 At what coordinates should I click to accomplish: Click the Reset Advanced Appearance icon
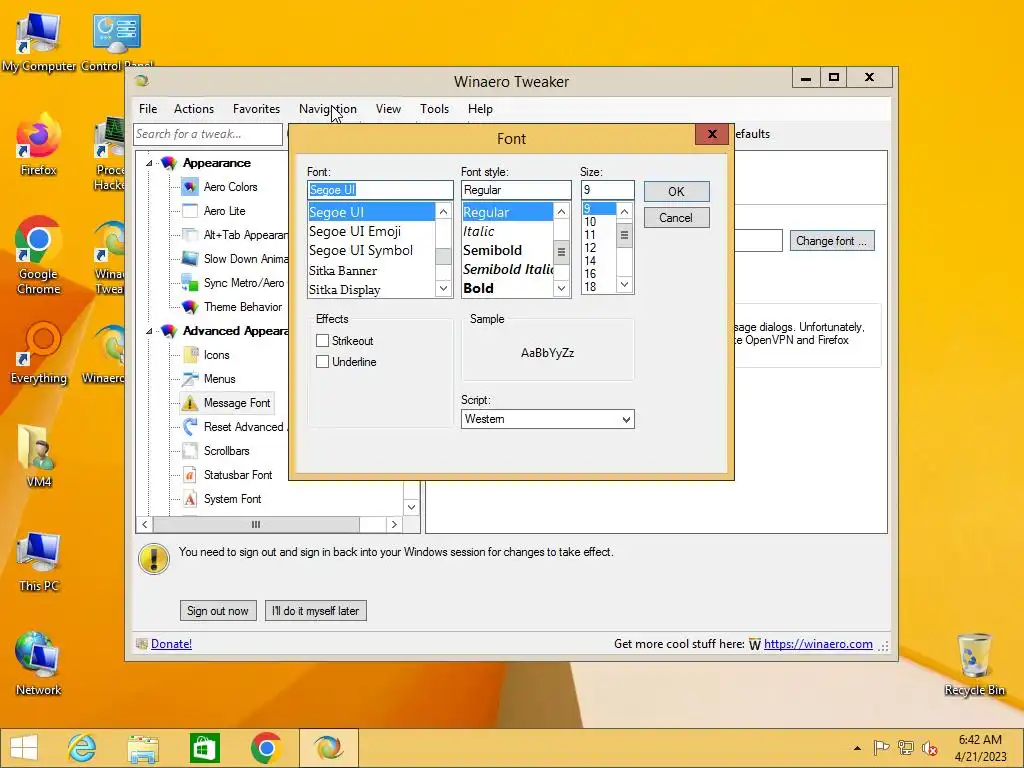click(189, 427)
